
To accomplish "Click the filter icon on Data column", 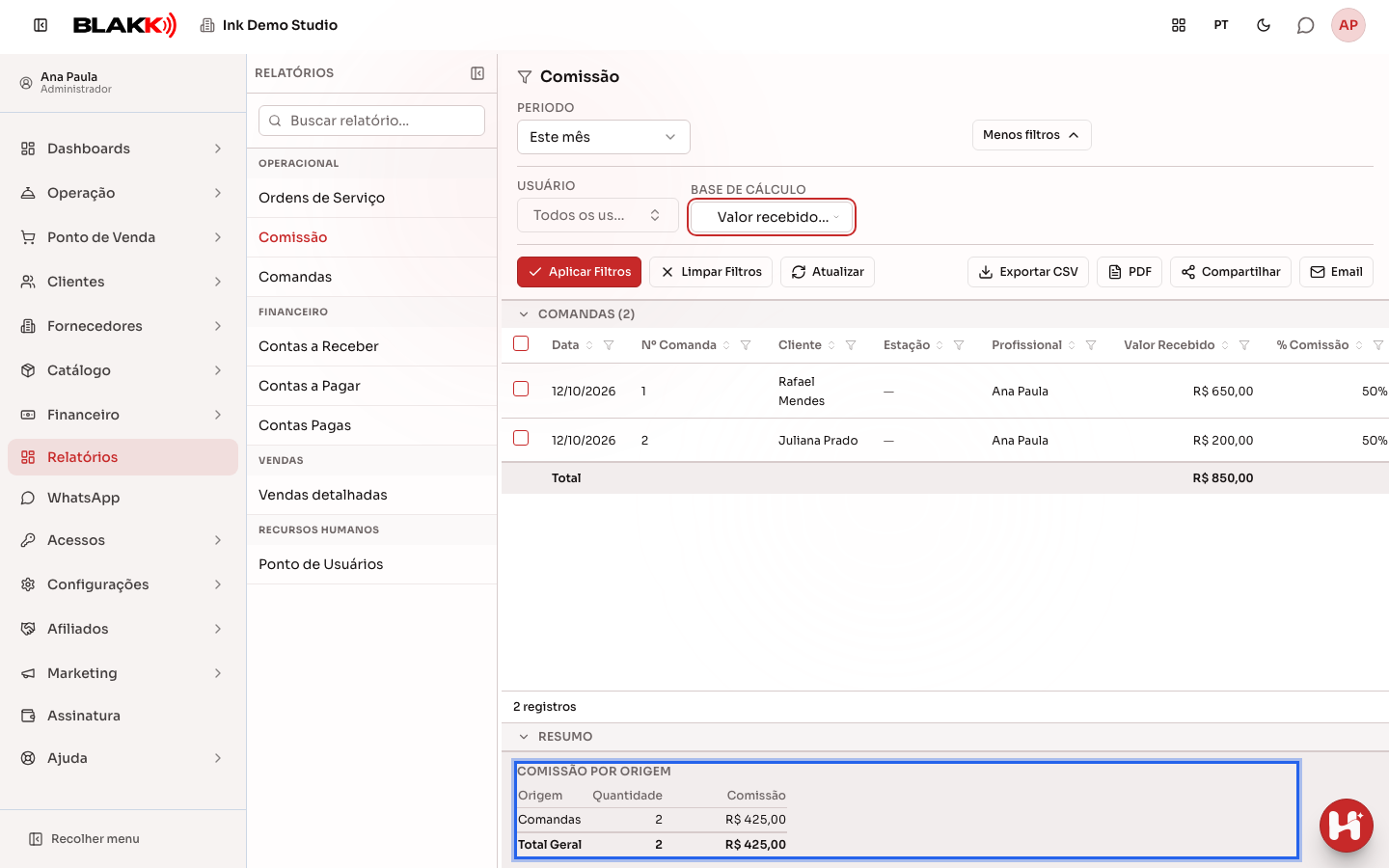I will [609, 345].
